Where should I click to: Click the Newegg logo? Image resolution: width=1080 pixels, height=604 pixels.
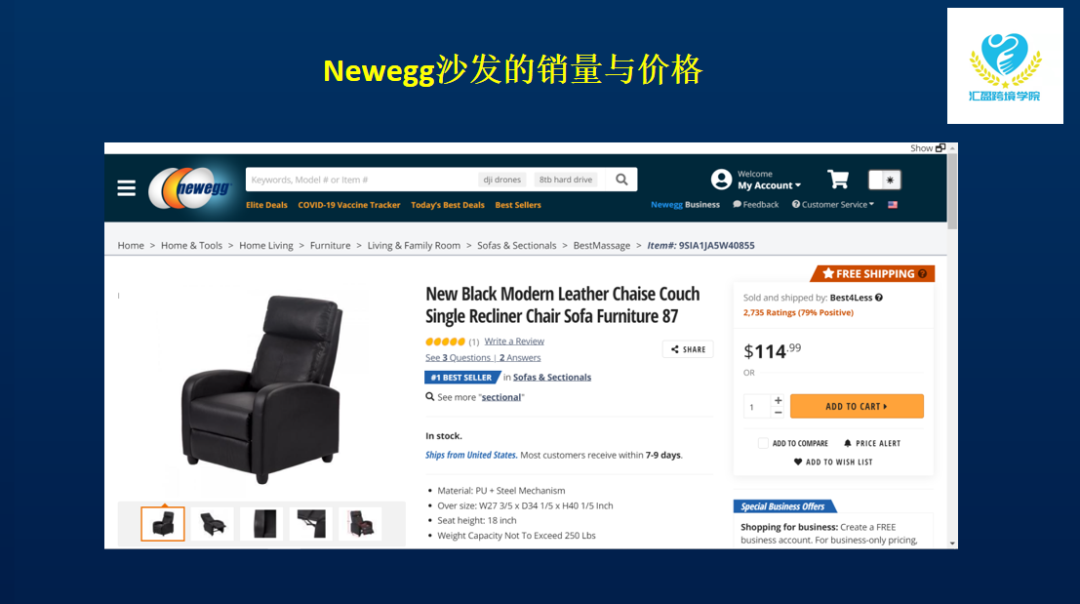point(191,187)
